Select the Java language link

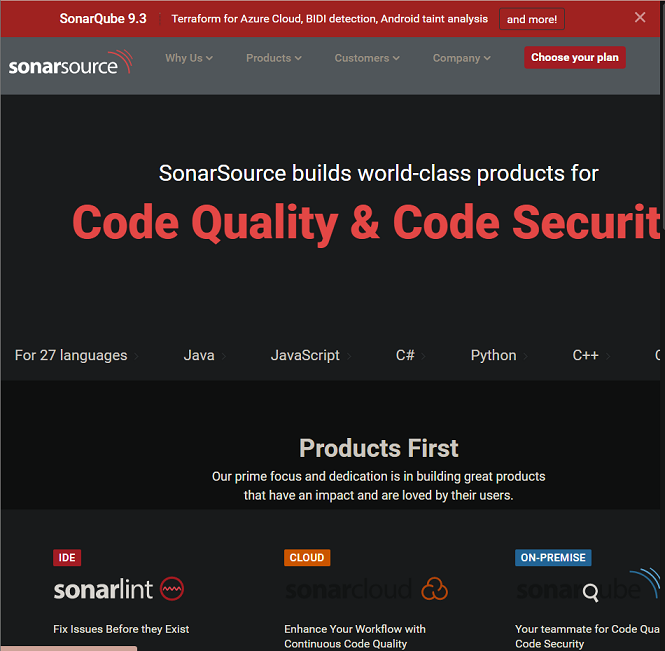pos(204,355)
